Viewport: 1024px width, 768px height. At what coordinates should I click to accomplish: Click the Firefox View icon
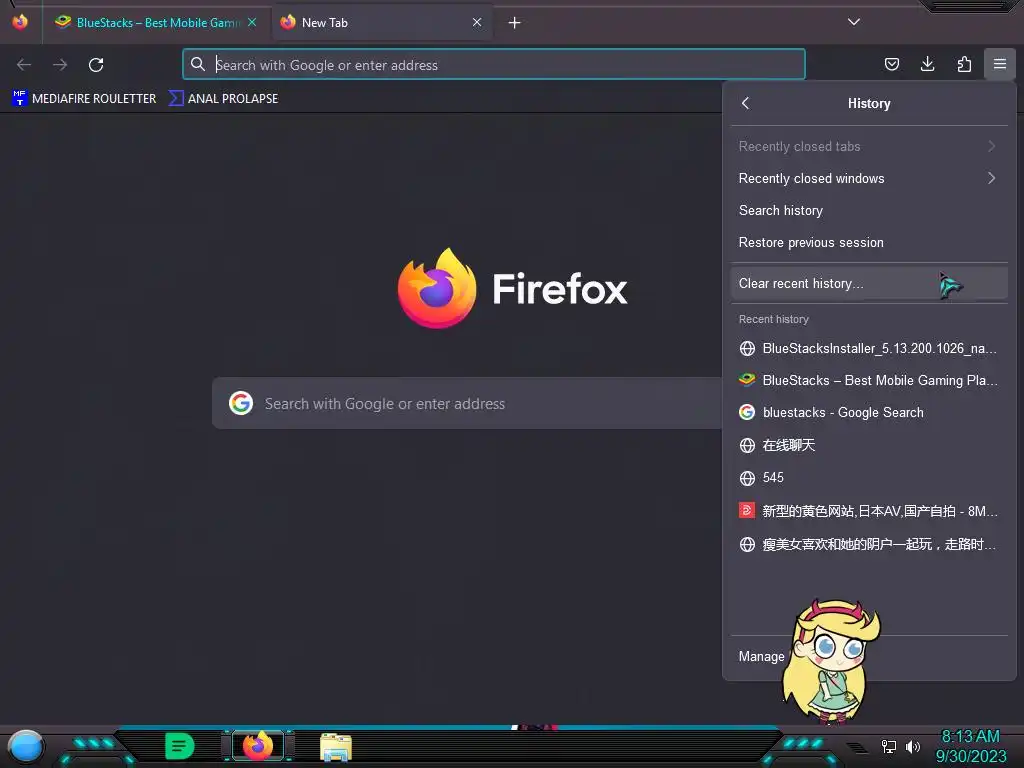point(20,22)
